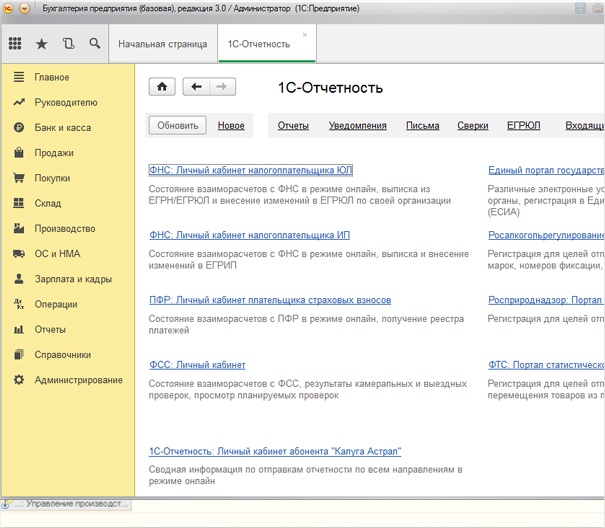Image resolution: width=605 pixels, height=528 pixels.
Task: Open the Новое tab link
Action: click(231, 126)
